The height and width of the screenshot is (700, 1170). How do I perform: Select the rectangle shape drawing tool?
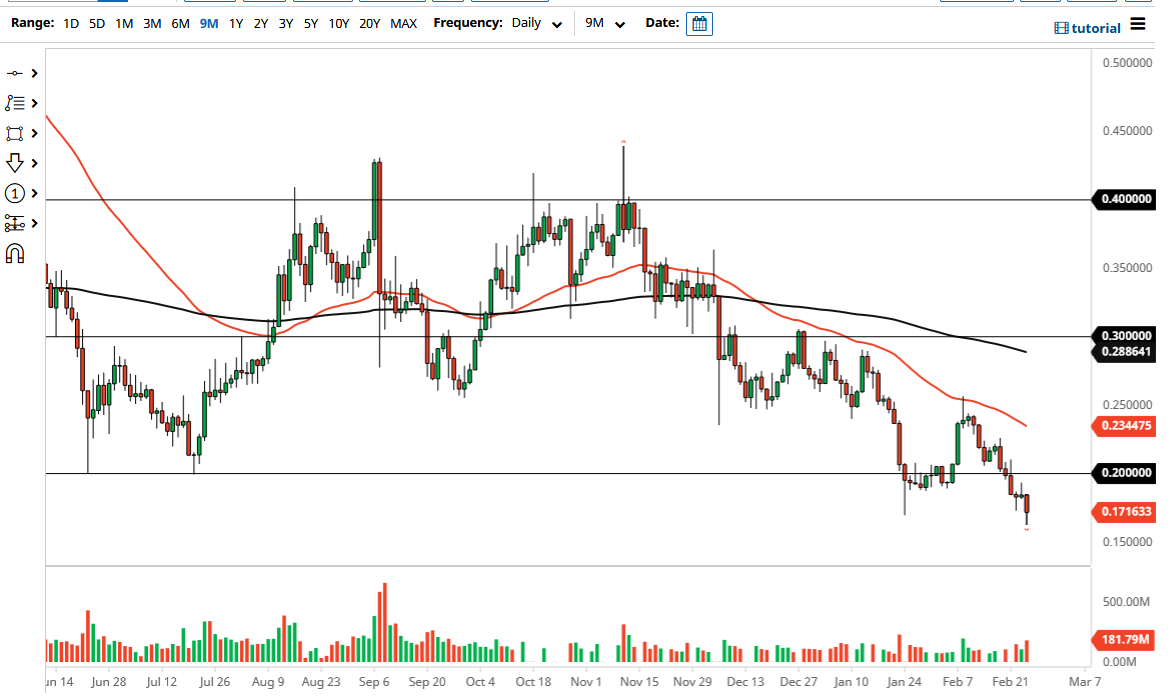(15, 133)
